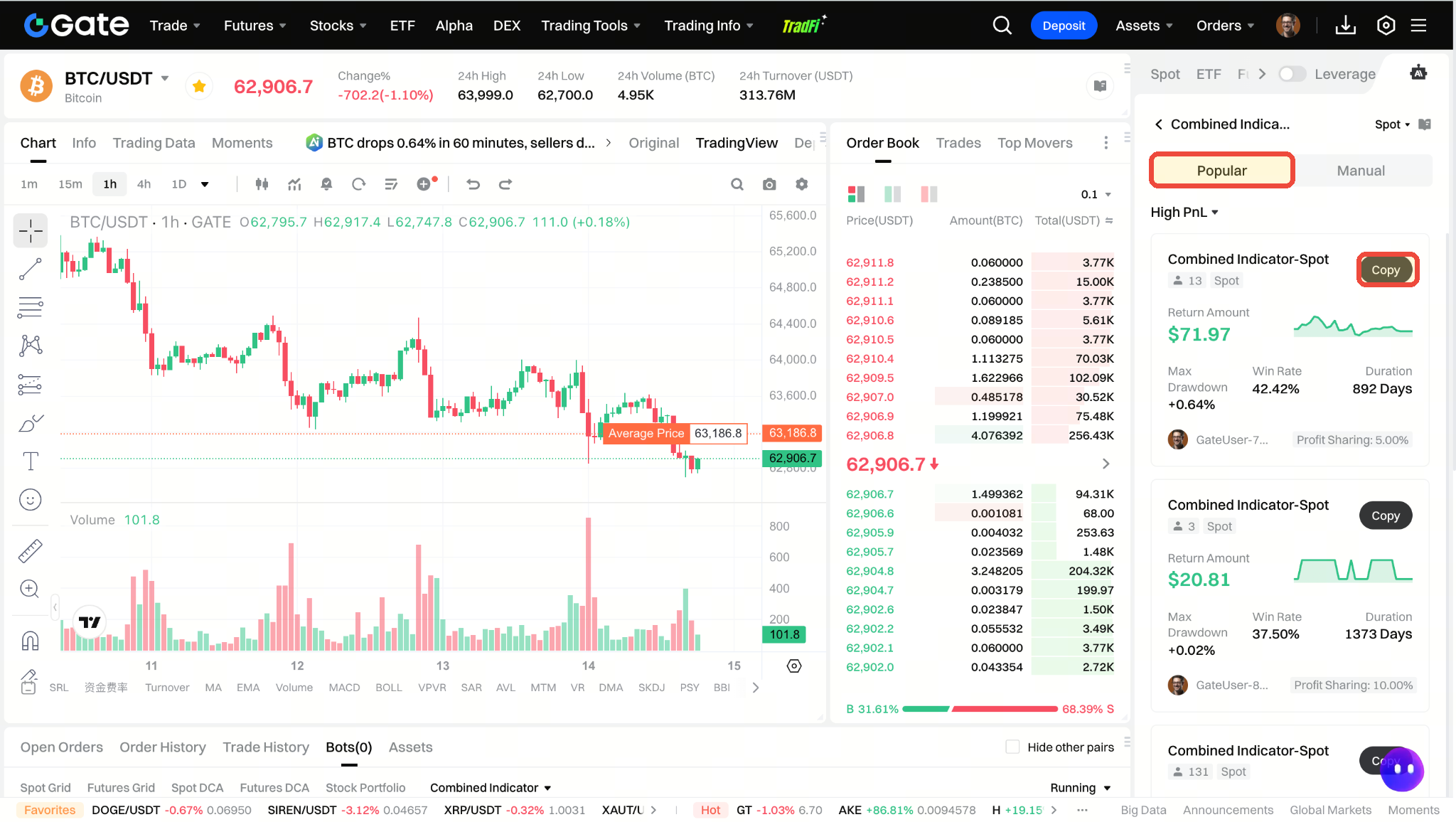
Task: Toggle BTC/USDT favorite star
Action: tap(199, 86)
